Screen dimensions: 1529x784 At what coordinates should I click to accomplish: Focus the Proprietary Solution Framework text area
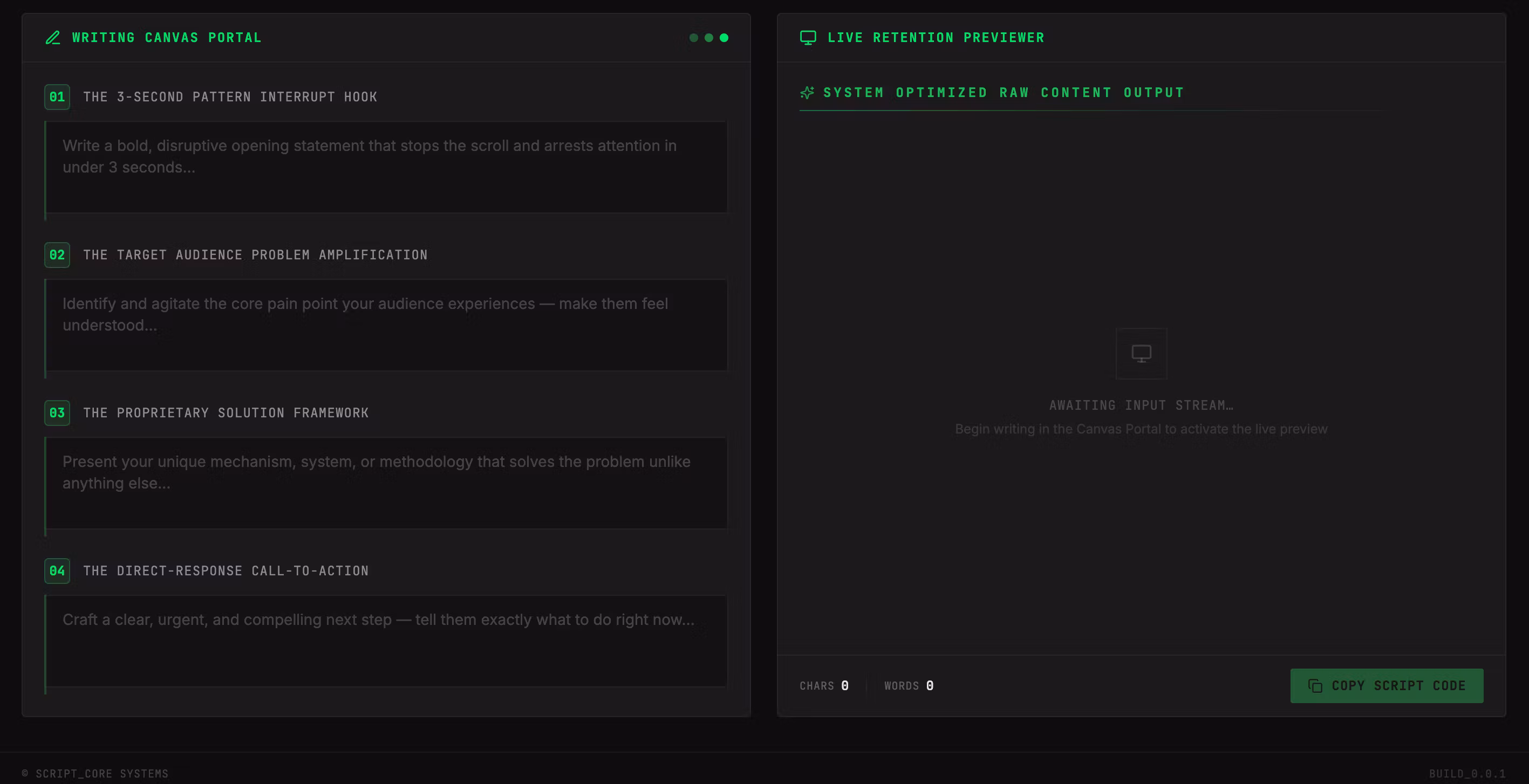tap(386, 483)
